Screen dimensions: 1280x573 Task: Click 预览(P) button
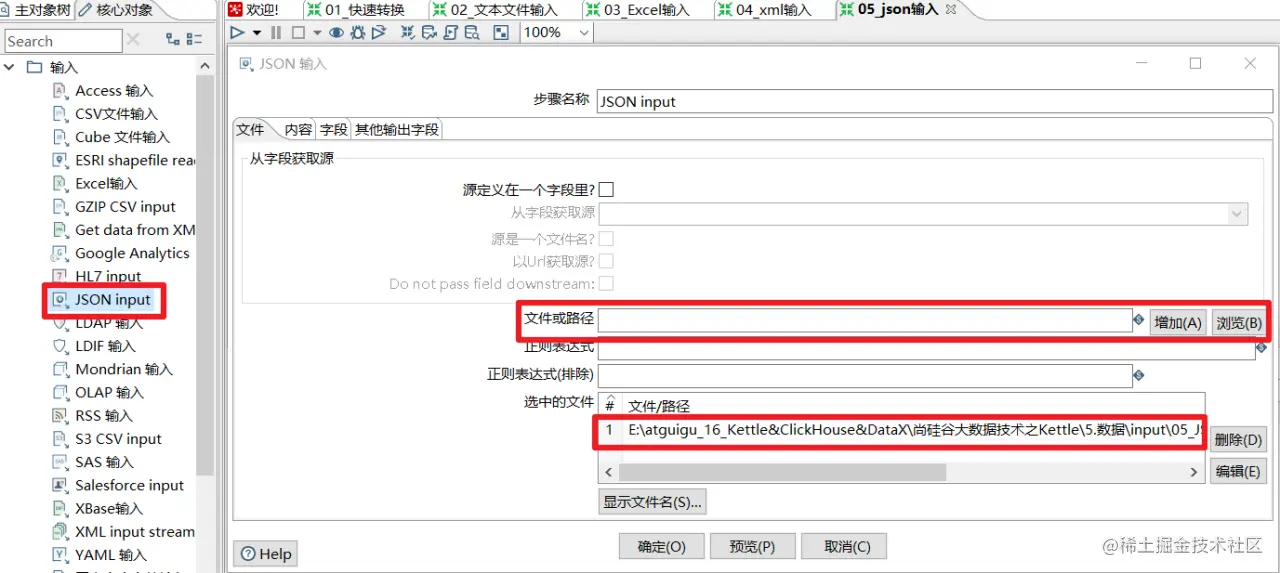point(752,547)
